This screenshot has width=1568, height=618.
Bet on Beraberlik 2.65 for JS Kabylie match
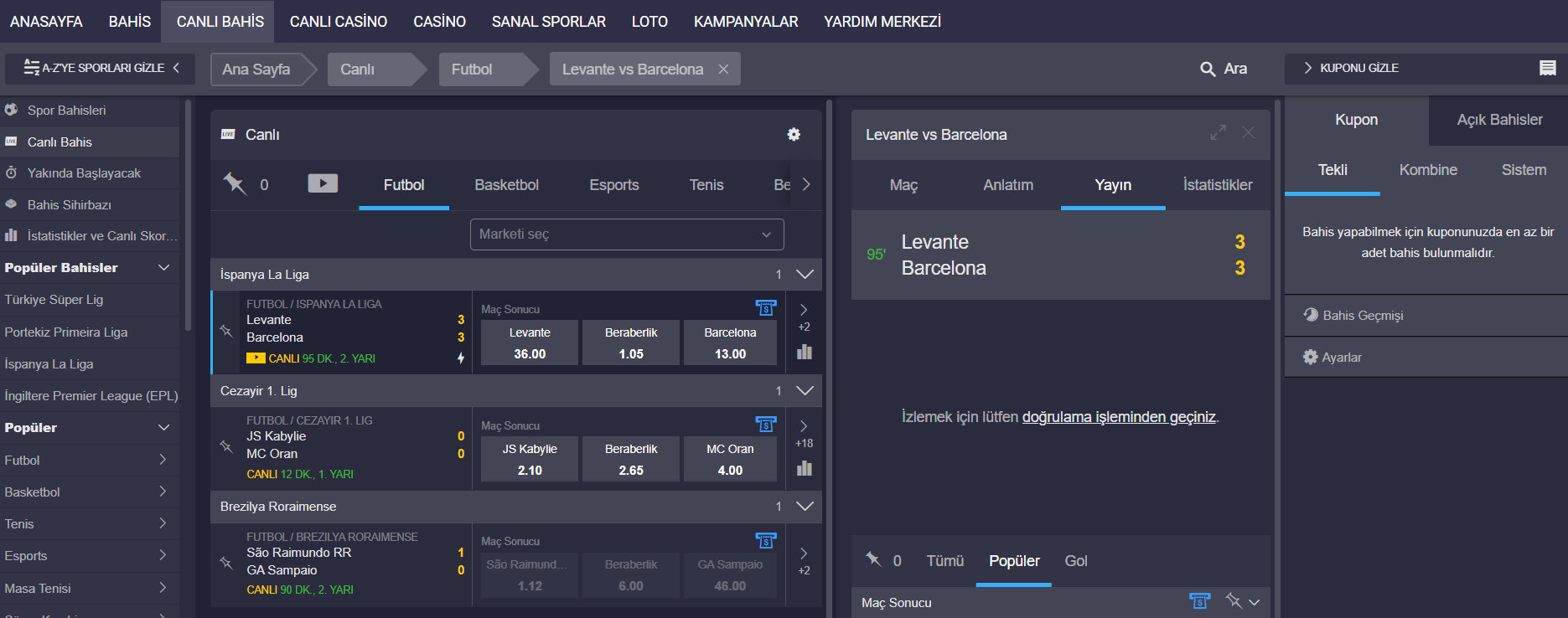tap(631, 459)
